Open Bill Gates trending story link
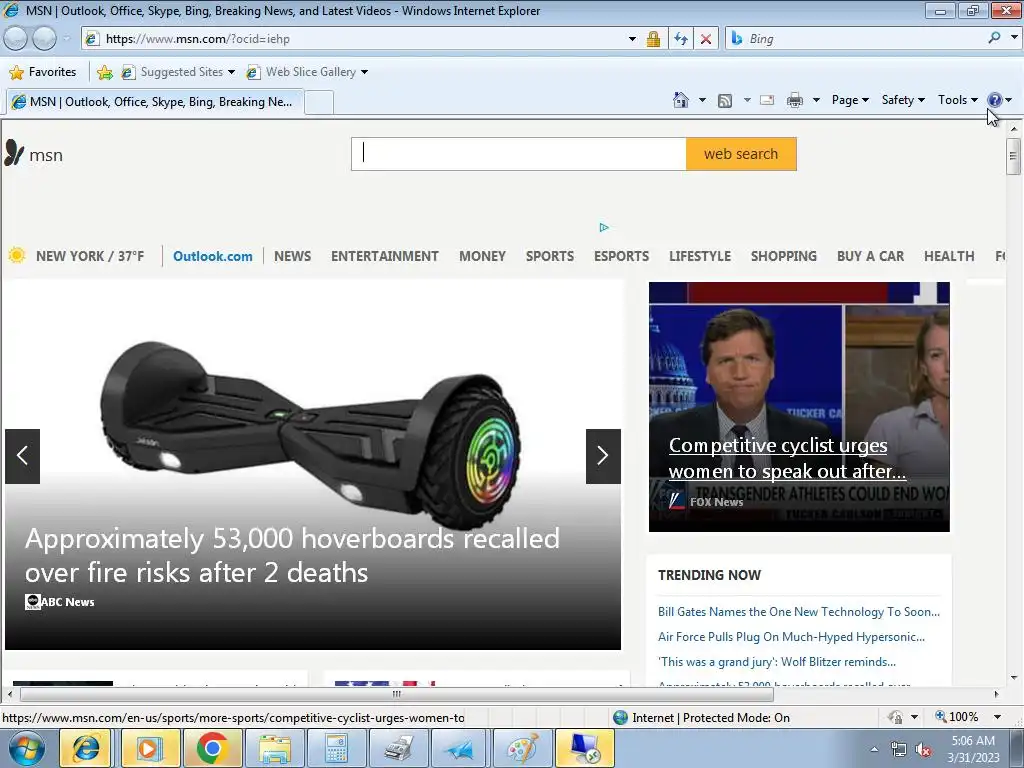 799,612
